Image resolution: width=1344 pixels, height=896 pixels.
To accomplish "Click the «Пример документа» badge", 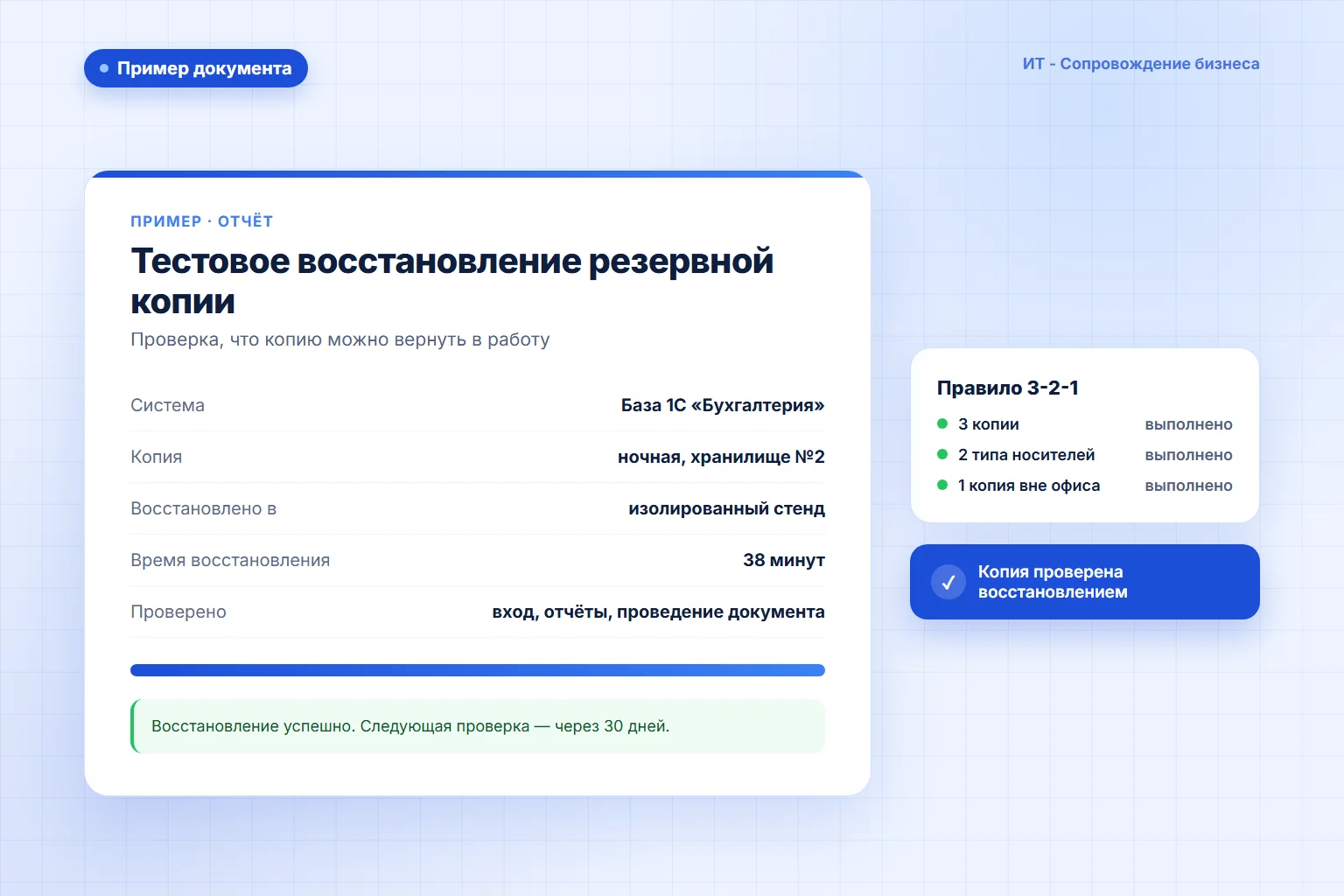I will coord(196,68).
